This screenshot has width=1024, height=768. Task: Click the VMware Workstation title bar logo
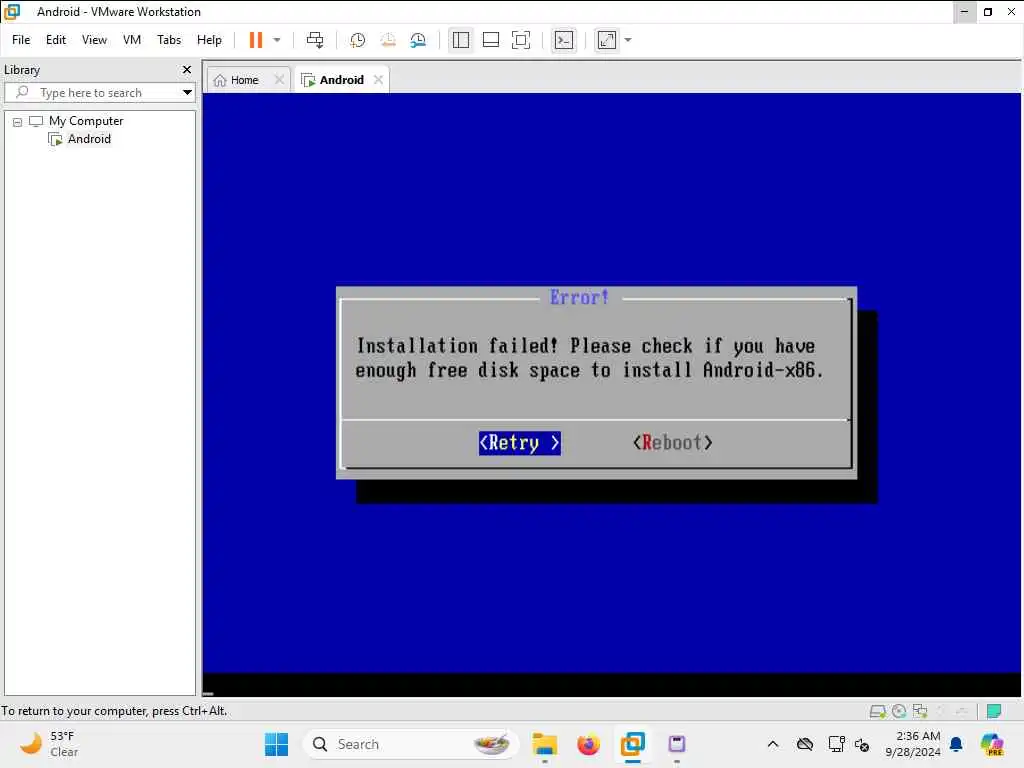tap(12, 12)
